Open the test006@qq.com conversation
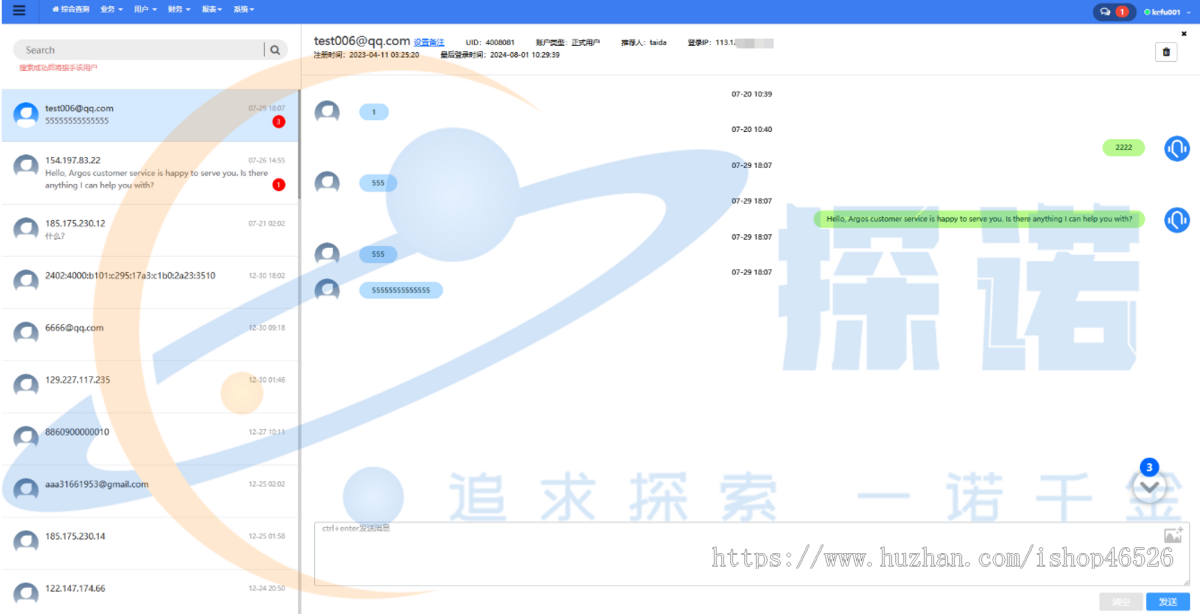1200x614 pixels. [x=149, y=115]
